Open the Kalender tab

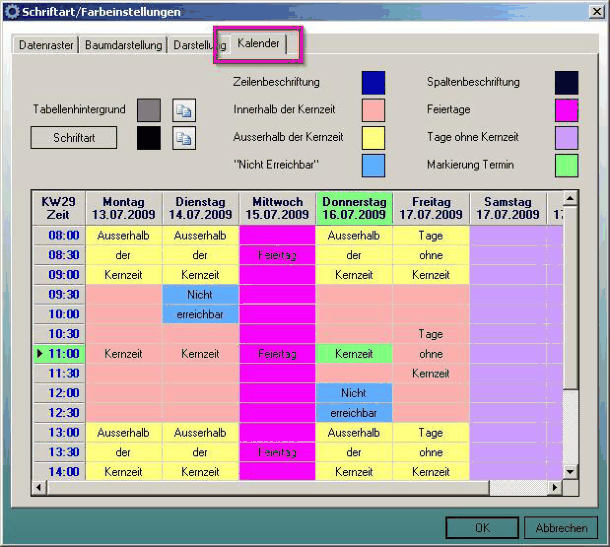pyautogui.click(x=258, y=43)
